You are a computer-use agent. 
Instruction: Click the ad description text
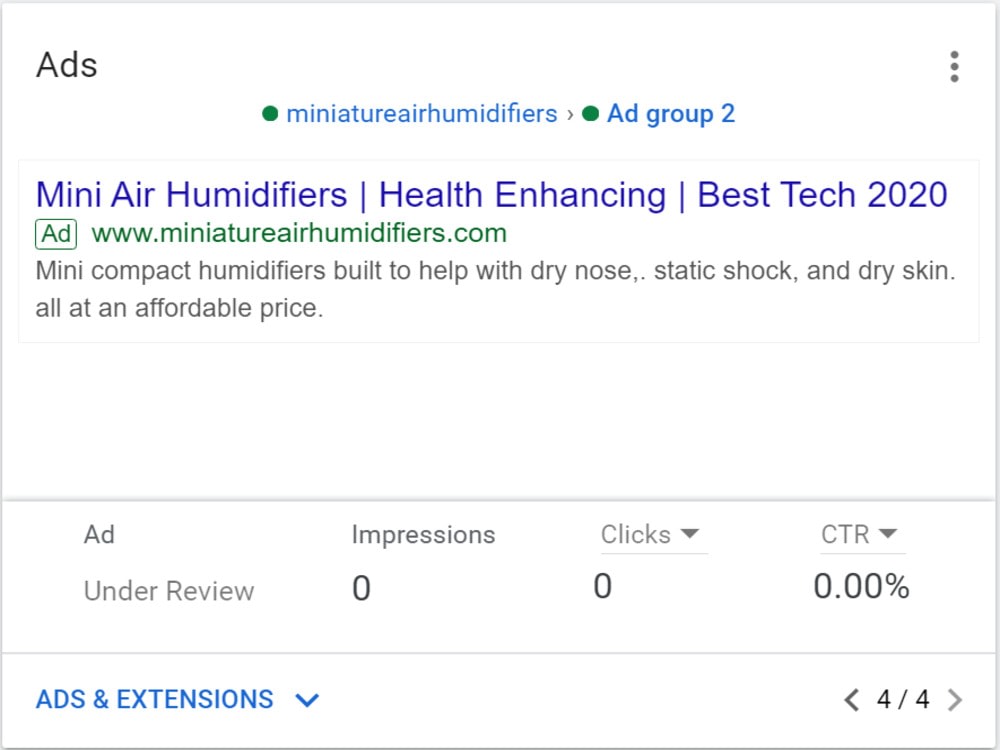click(x=496, y=290)
